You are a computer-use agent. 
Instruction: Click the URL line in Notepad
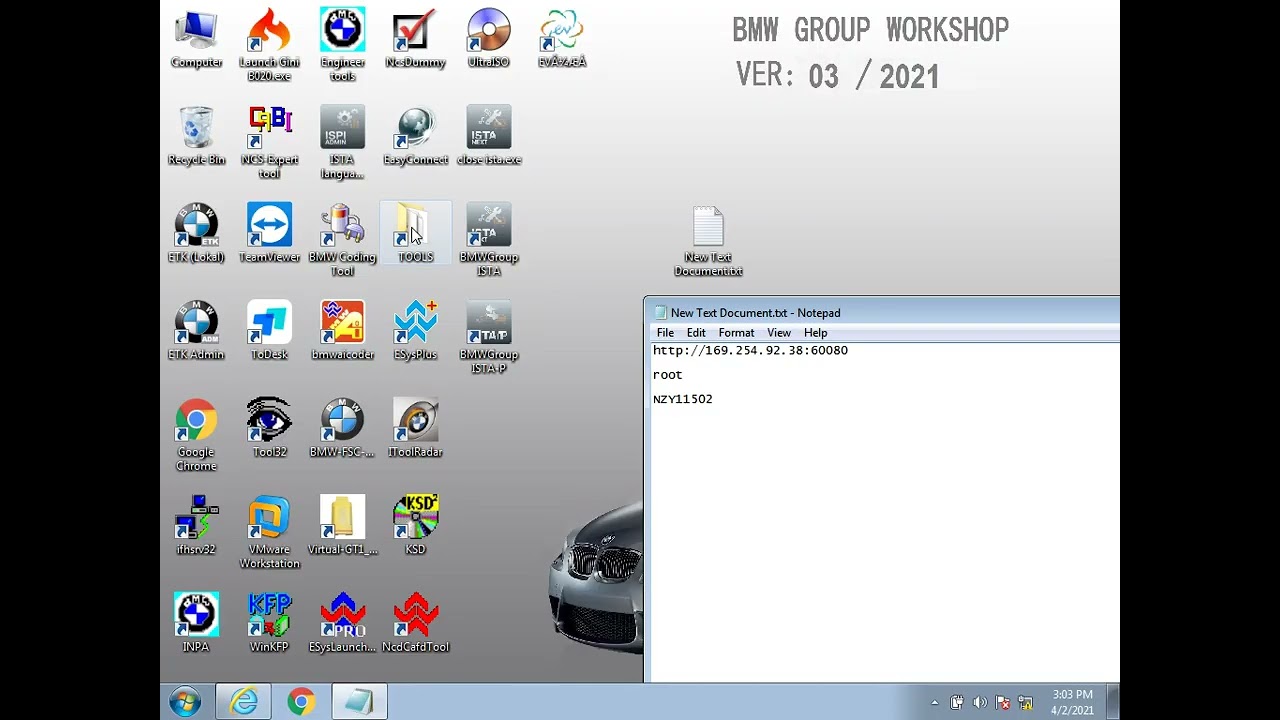750,350
